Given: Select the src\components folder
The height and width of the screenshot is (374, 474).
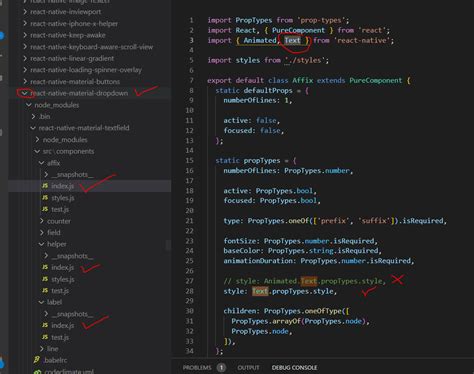Looking at the screenshot, I should coord(68,151).
